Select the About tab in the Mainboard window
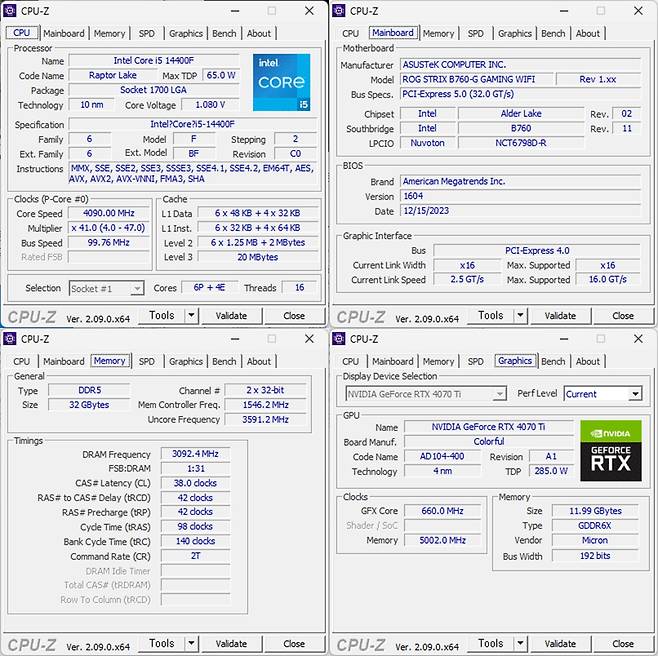Screen dimensions: 658x656 pos(588,33)
